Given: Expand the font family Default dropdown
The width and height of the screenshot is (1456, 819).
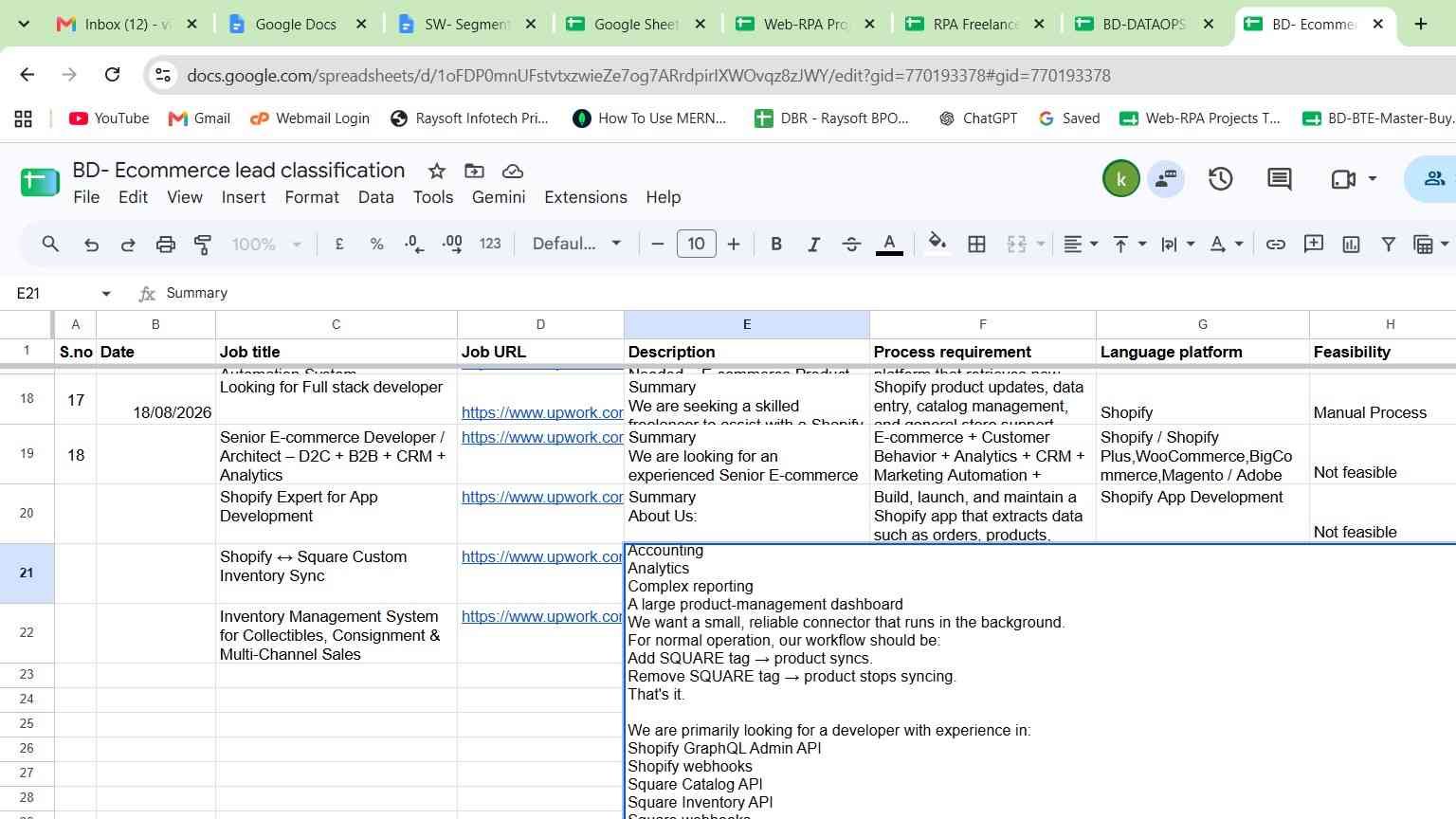Looking at the screenshot, I should click(577, 244).
